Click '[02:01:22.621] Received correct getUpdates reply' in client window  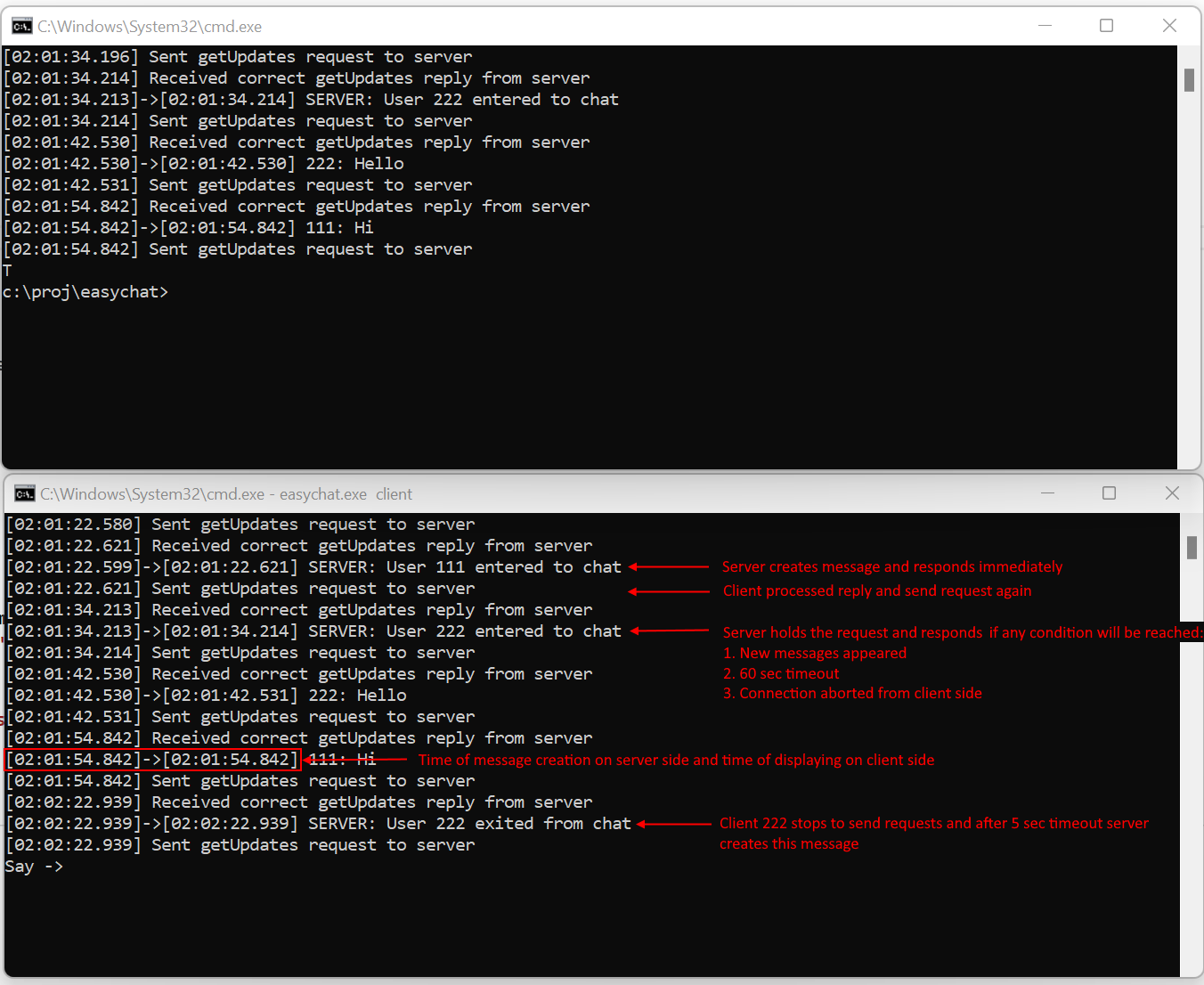(299, 546)
